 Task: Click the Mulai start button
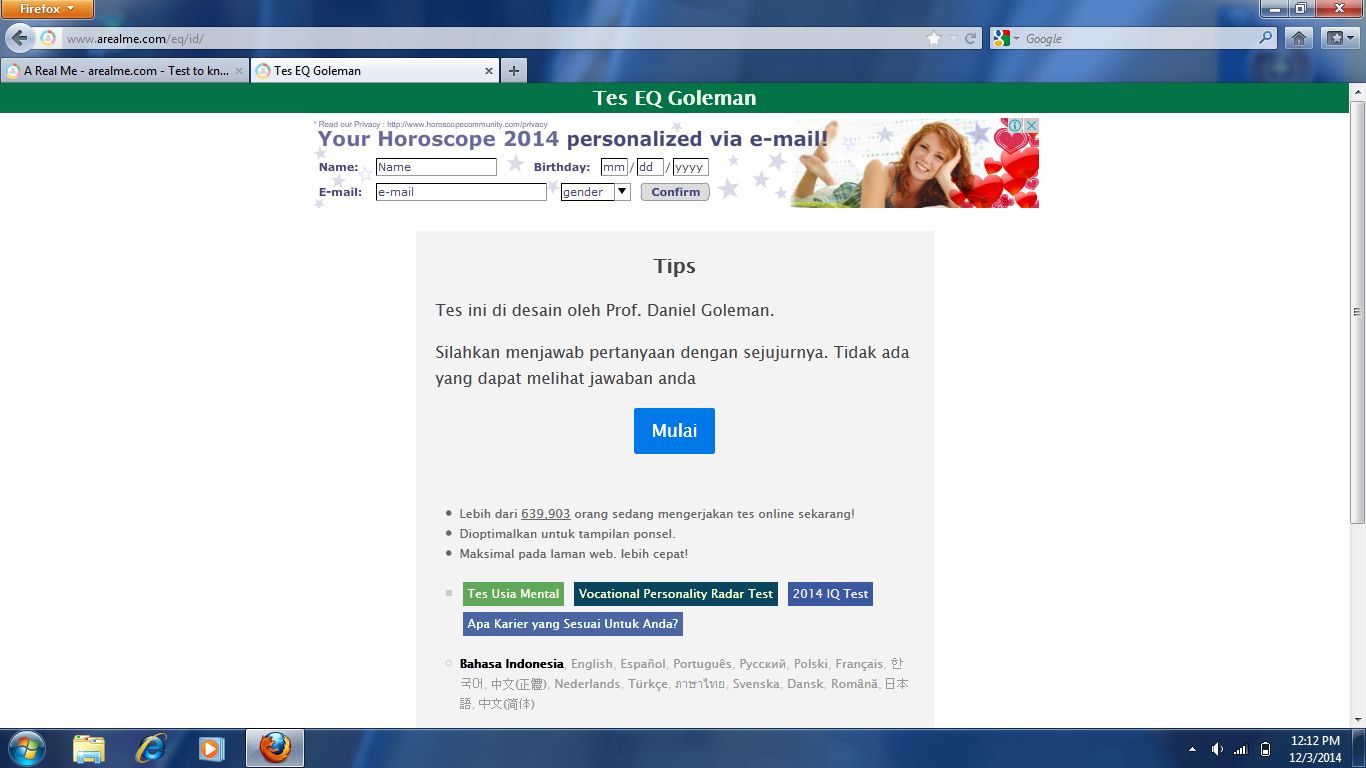tap(674, 431)
